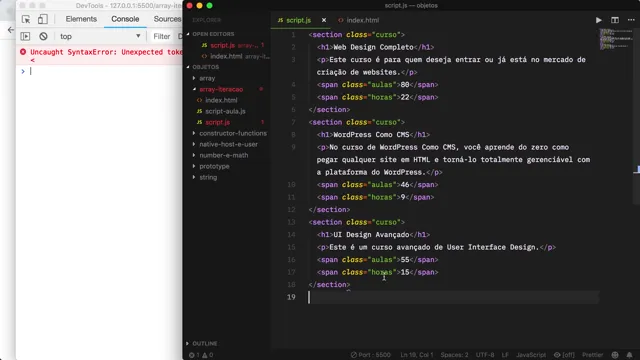Expand the constructor-functions folder

(233, 133)
